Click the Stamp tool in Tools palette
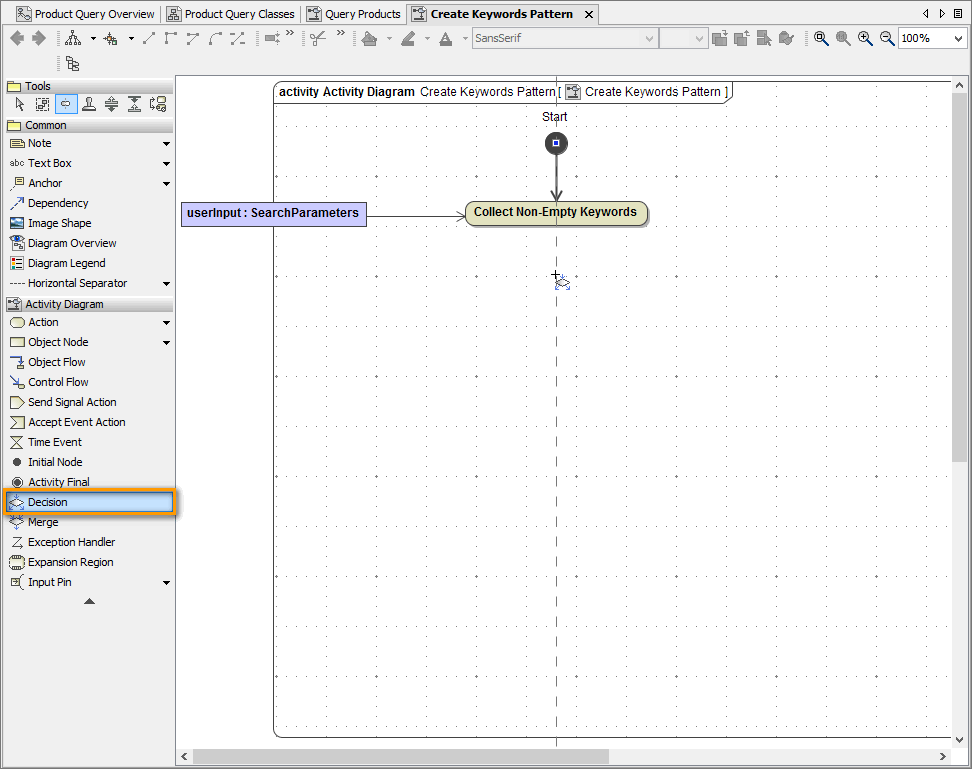Screen dimensions: 972x769 pos(89,104)
